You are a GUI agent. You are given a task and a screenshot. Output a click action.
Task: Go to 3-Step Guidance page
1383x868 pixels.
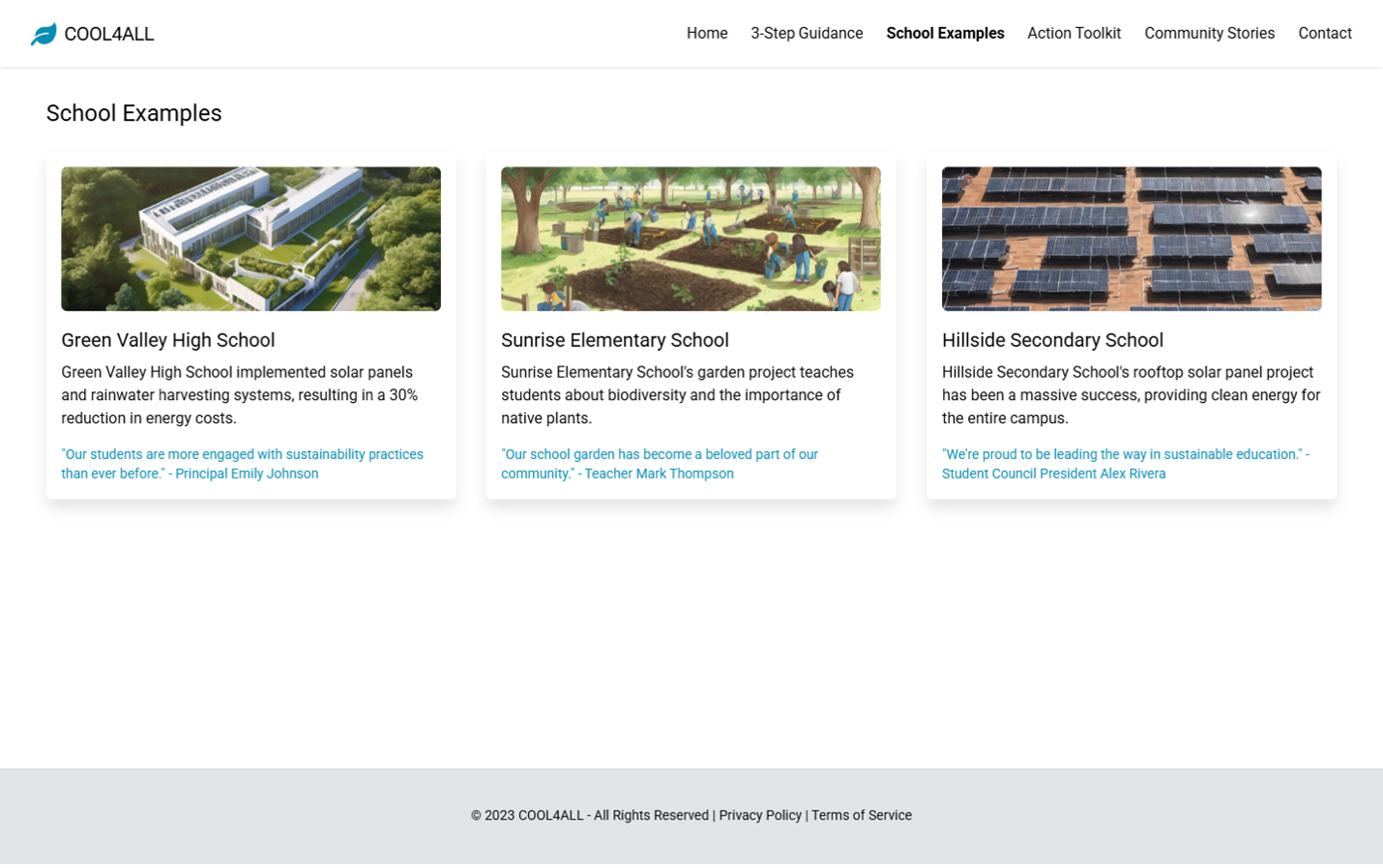(806, 33)
